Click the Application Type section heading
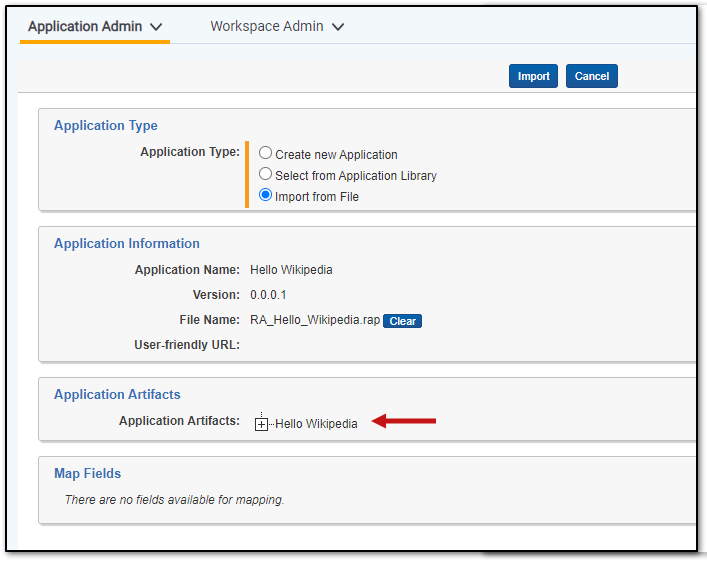 tap(106, 125)
